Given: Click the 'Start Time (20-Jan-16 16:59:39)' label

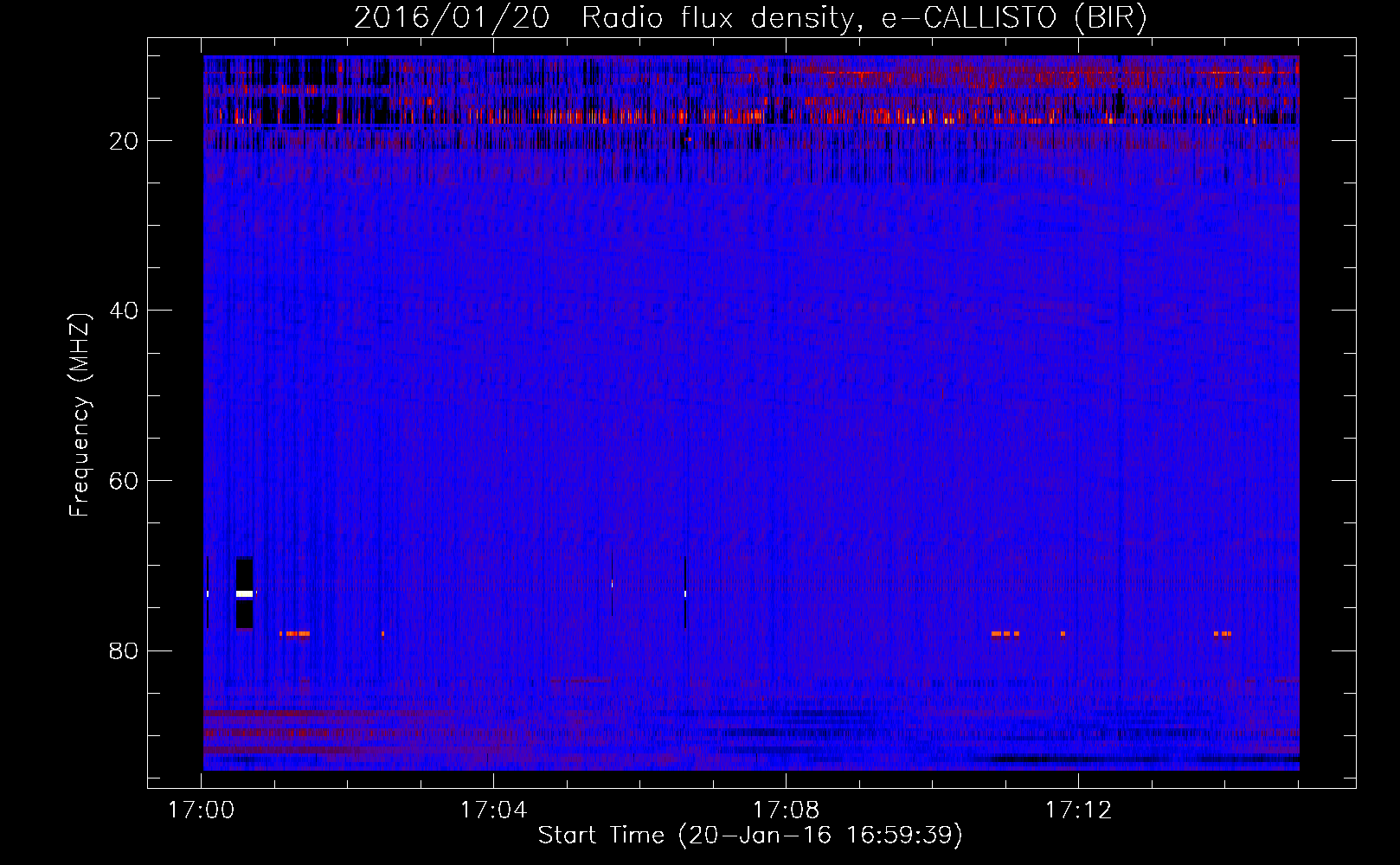Looking at the screenshot, I should (x=750, y=835).
